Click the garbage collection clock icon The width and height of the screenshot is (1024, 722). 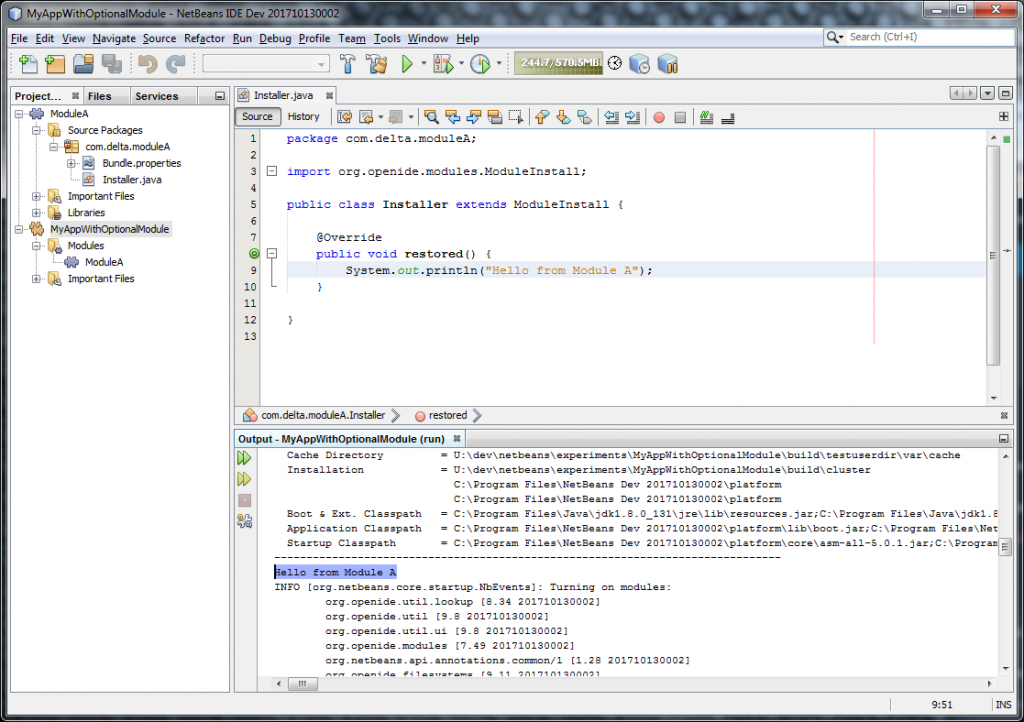615,63
